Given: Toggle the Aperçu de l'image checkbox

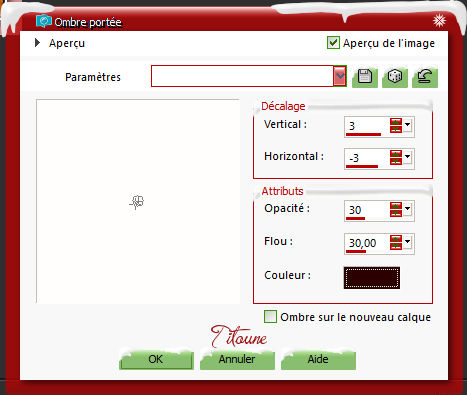Looking at the screenshot, I should 333,43.
